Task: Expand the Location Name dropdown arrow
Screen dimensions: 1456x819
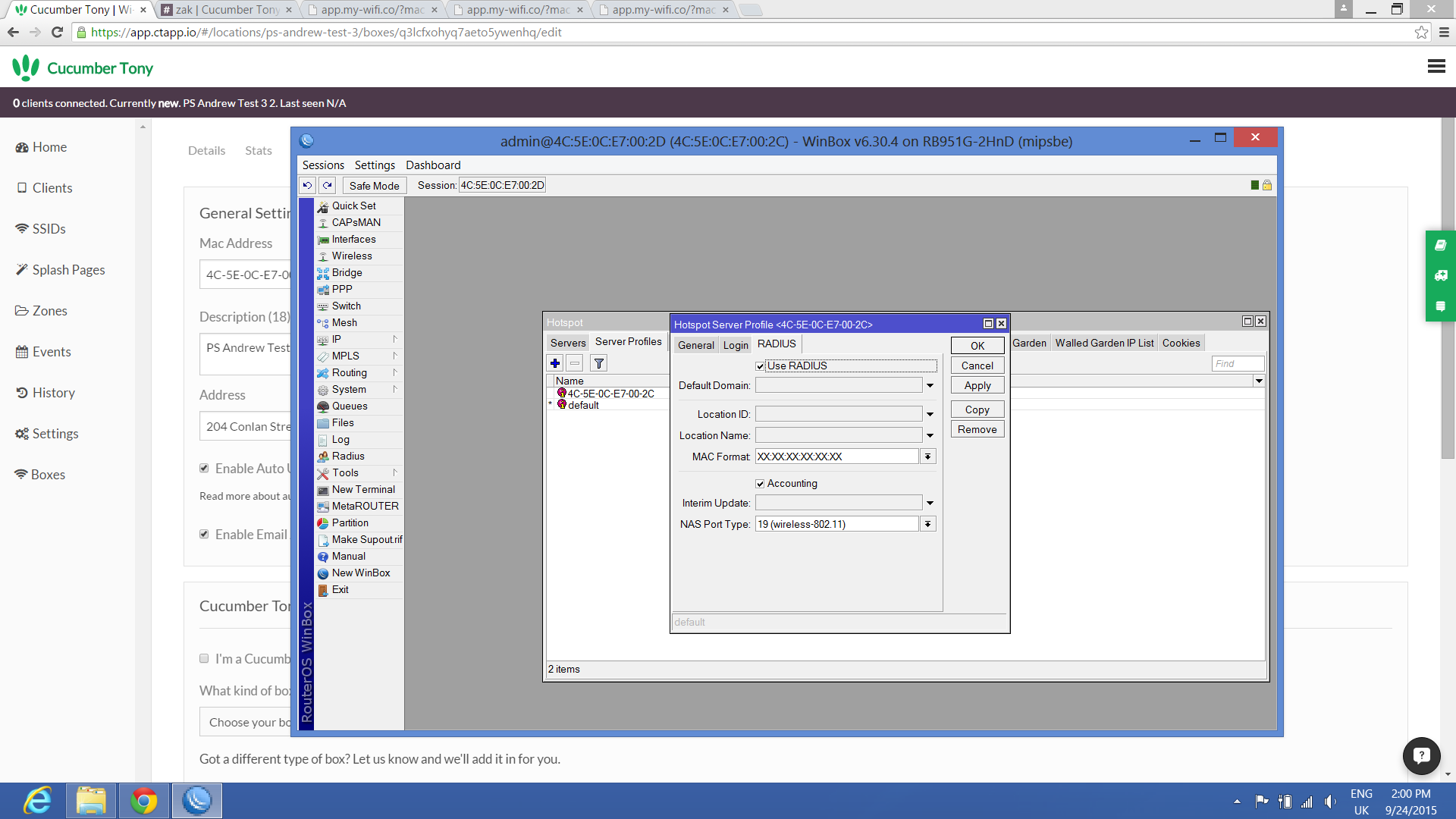Action: click(x=930, y=435)
